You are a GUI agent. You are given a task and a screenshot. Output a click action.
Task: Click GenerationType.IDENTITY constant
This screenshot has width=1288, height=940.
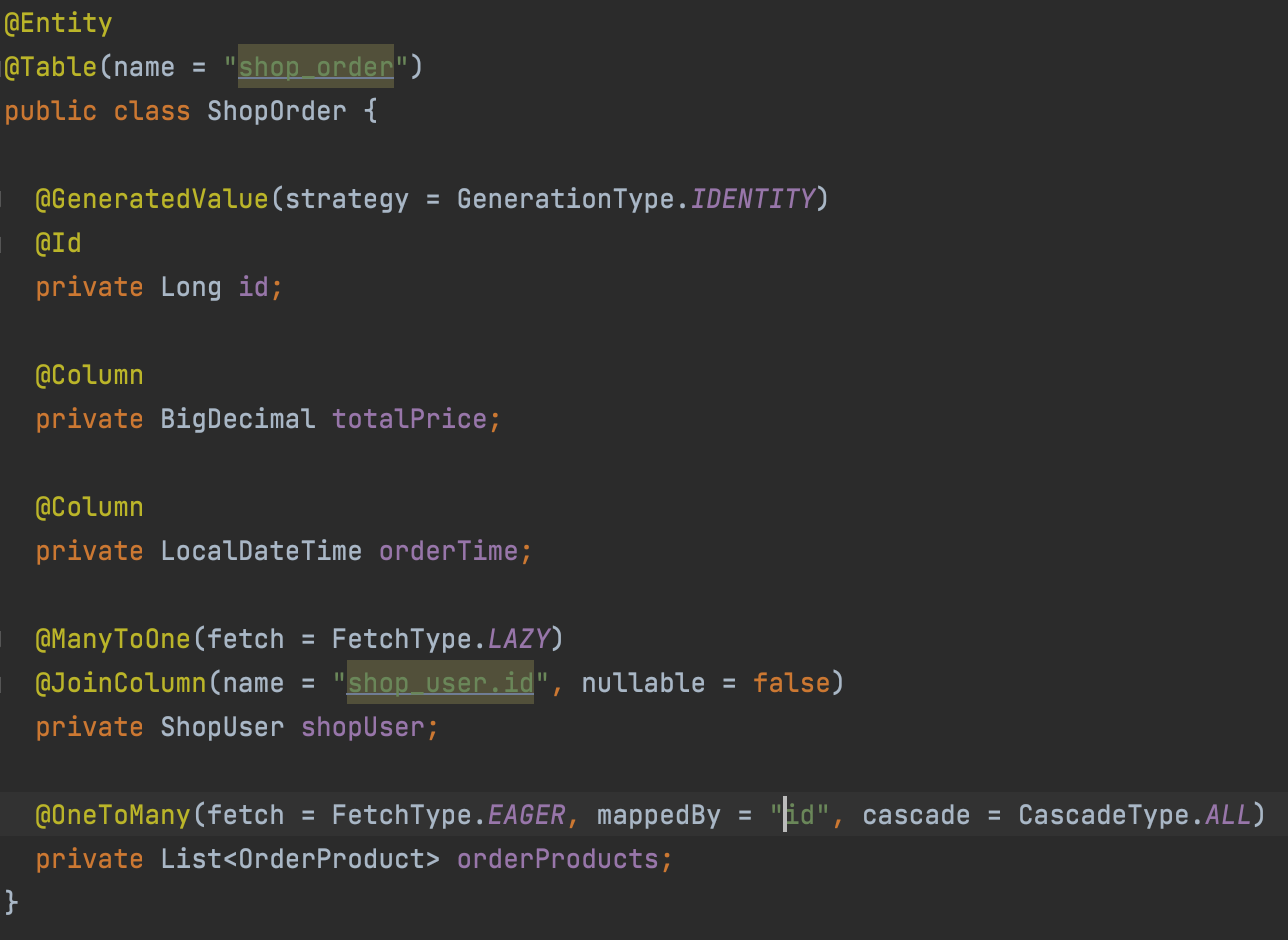636,199
